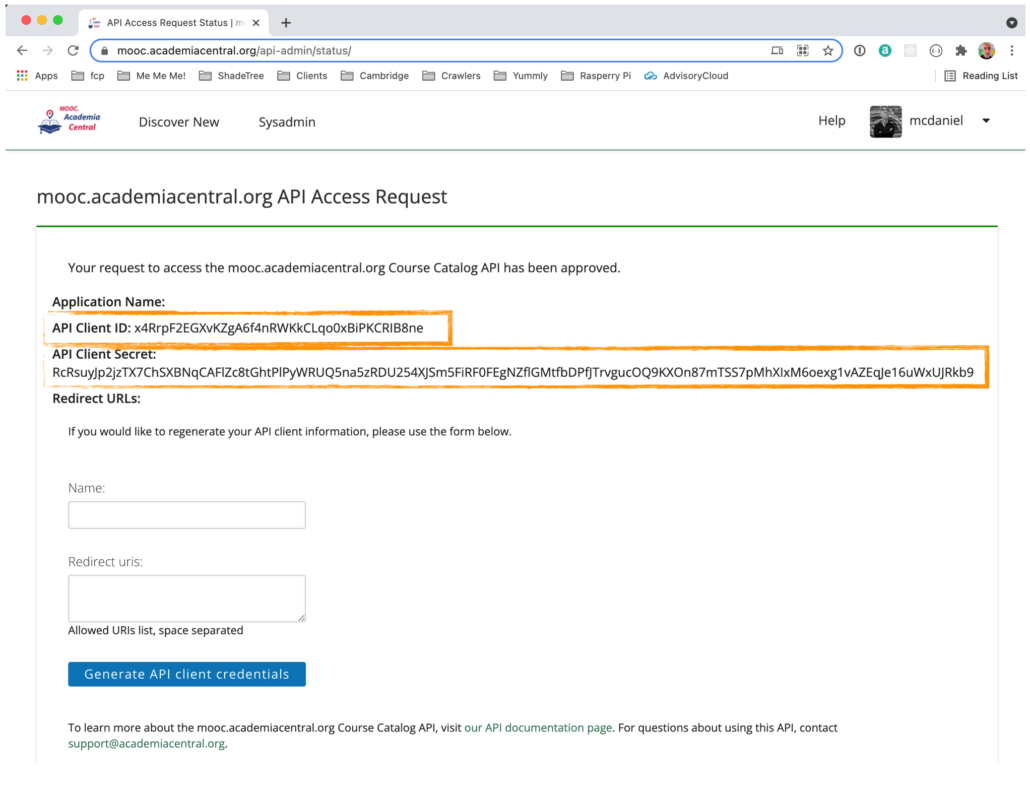Screen dimensions: 1030x788
Task: Open Chrome three-dot menu
Action: pyautogui.click(x=1012, y=51)
